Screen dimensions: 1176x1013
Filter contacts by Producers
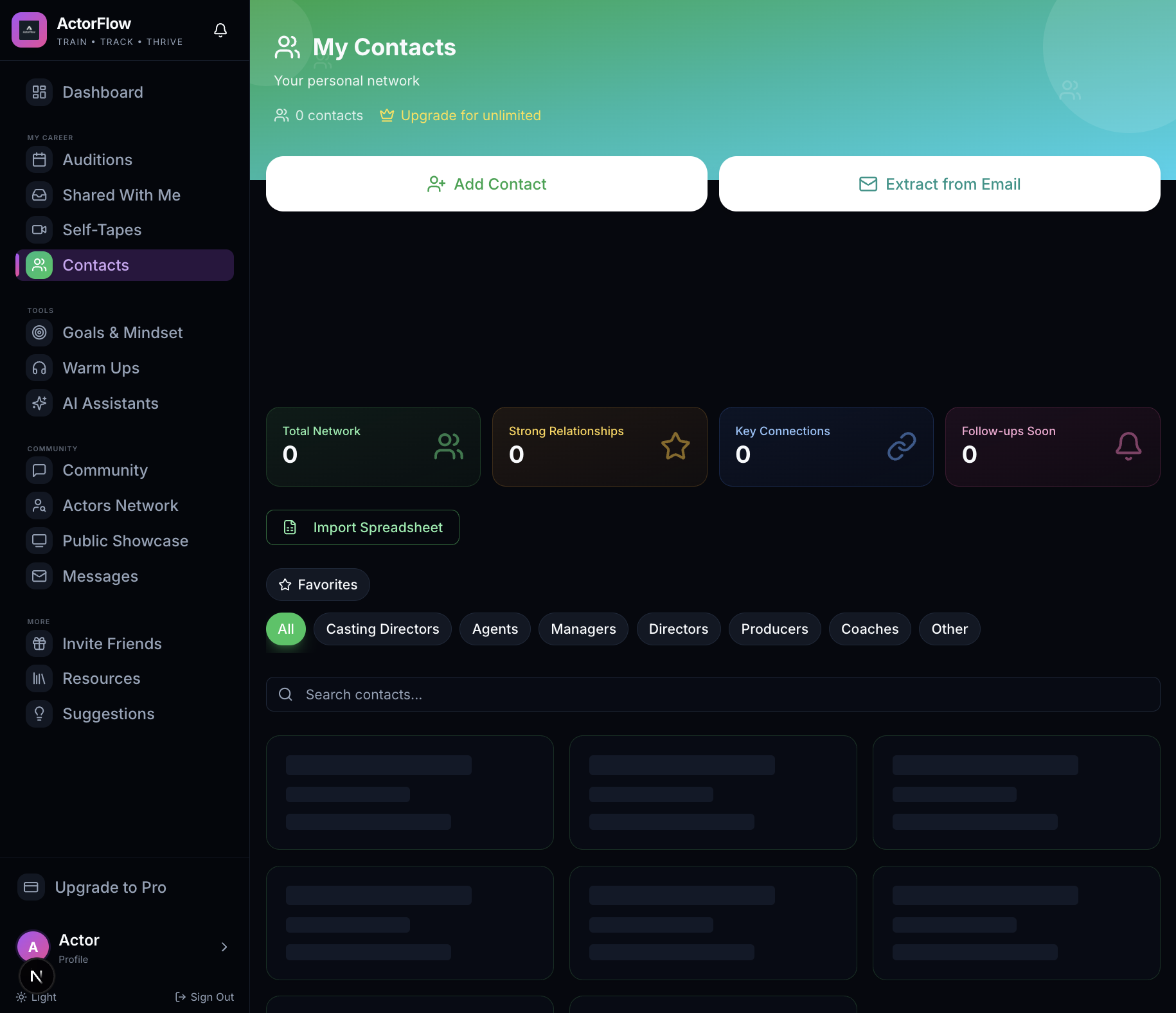click(774, 629)
